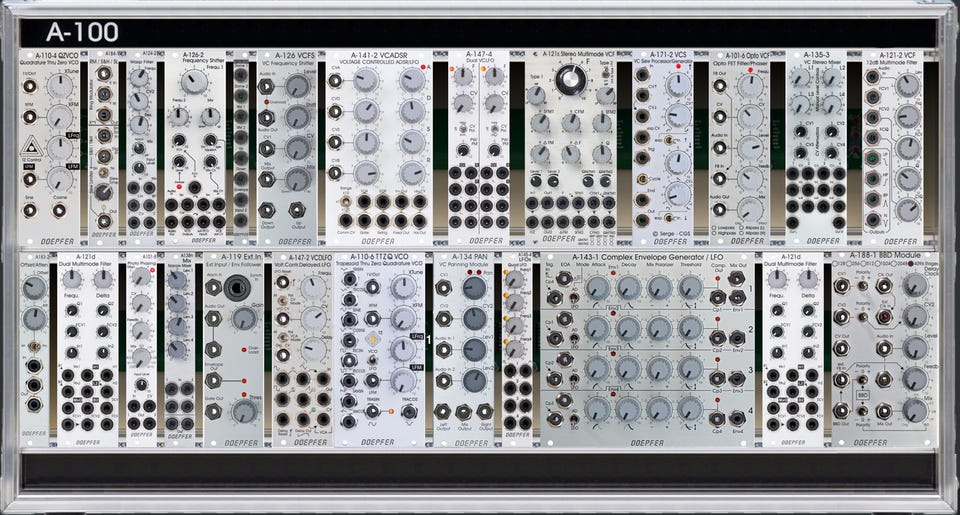Click the Pan knob on A-134 PAN module

(474, 287)
